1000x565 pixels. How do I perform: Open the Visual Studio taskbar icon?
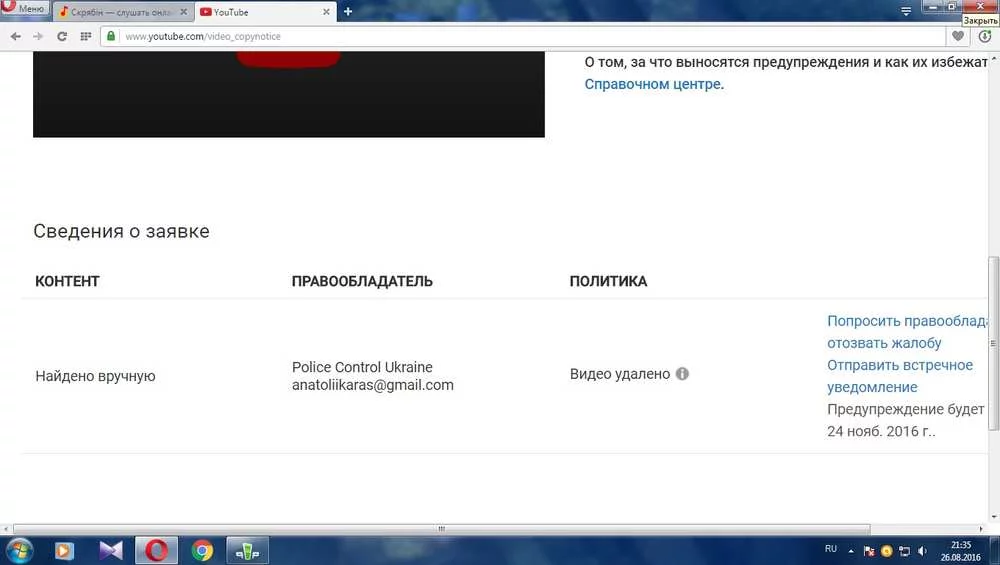111,550
